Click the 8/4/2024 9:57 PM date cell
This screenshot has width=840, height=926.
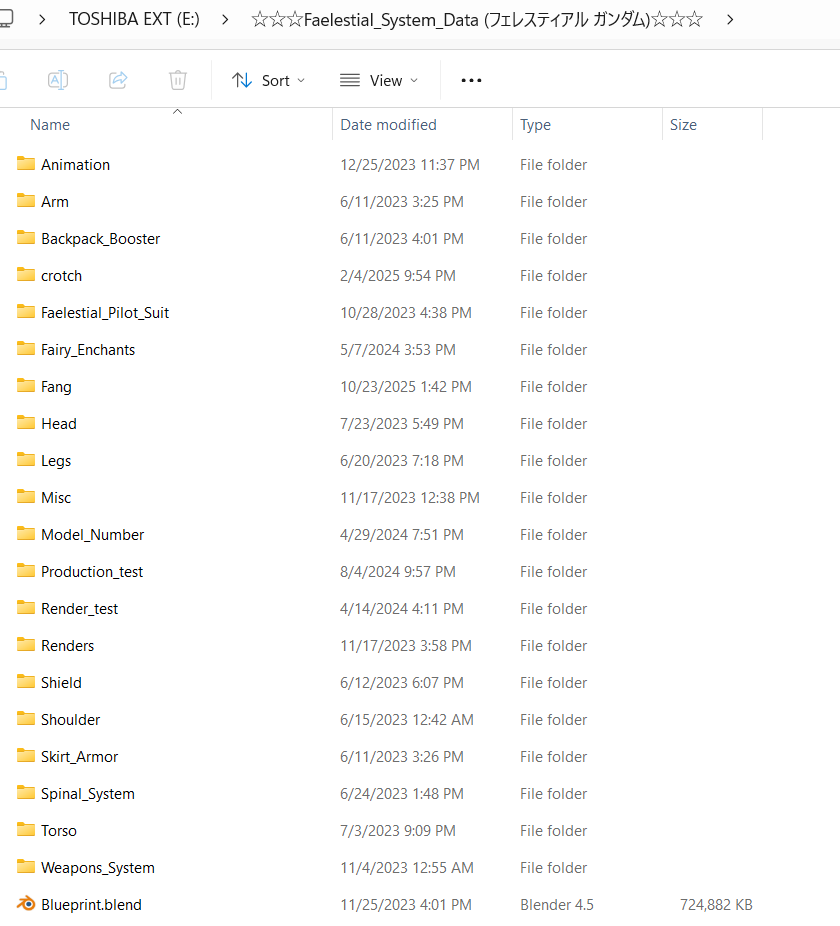(x=398, y=572)
